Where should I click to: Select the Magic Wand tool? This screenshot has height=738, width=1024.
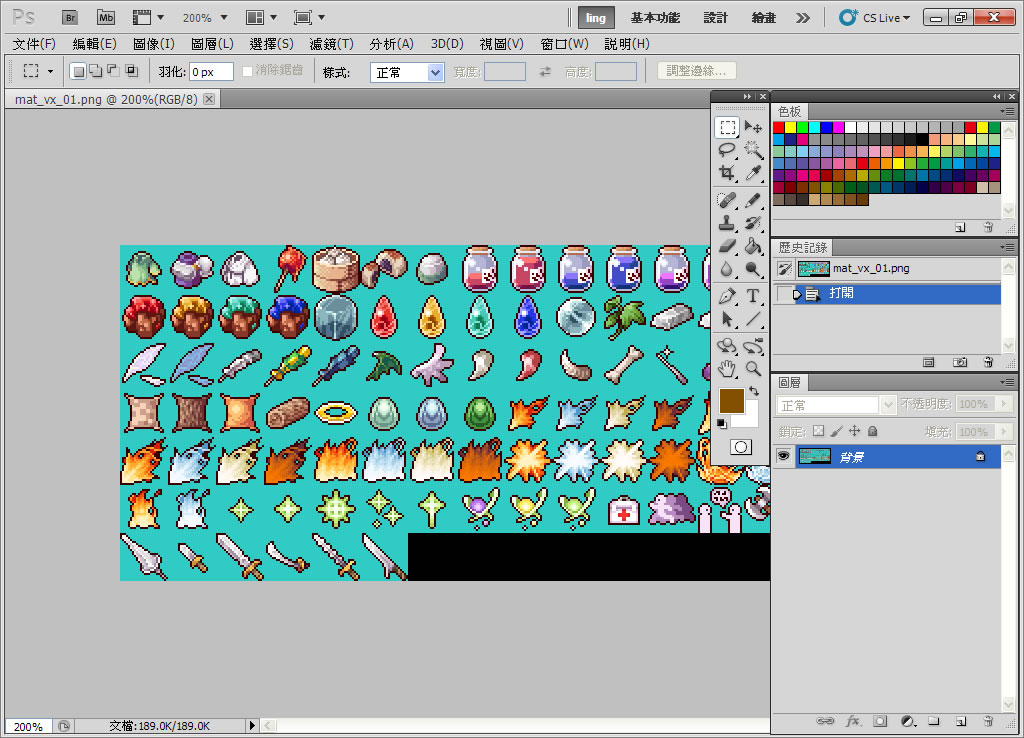coord(753,150)
